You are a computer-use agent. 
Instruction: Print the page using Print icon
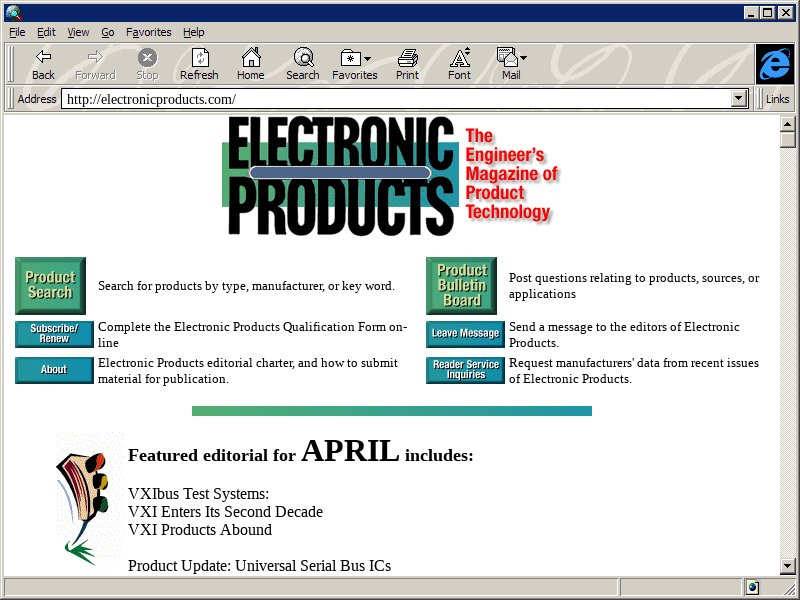point(407,64)
